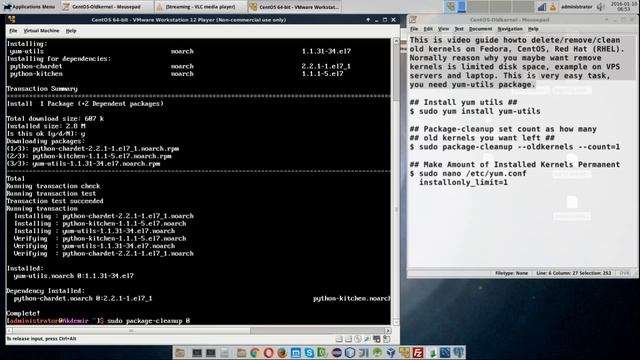
Task: Click the VMware scrollbar down arrow
Action: (396, 322)
